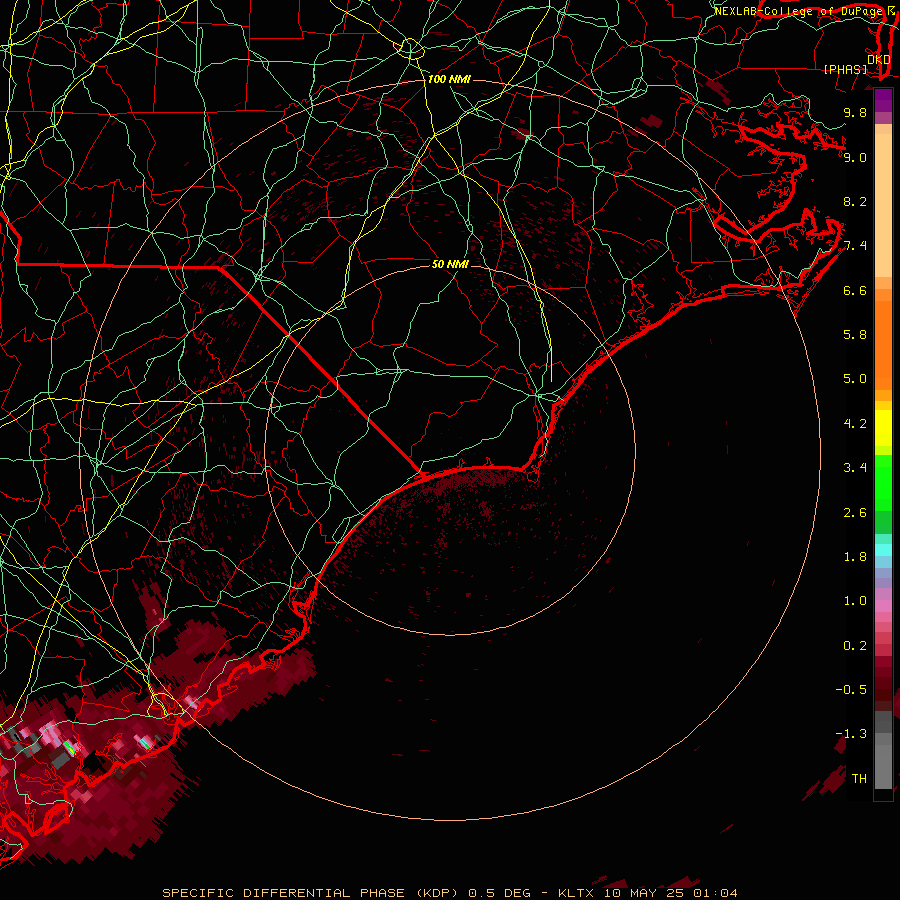Click the 7.4 scale value
The image size is (900, 900).
click(x=855, y=246)
